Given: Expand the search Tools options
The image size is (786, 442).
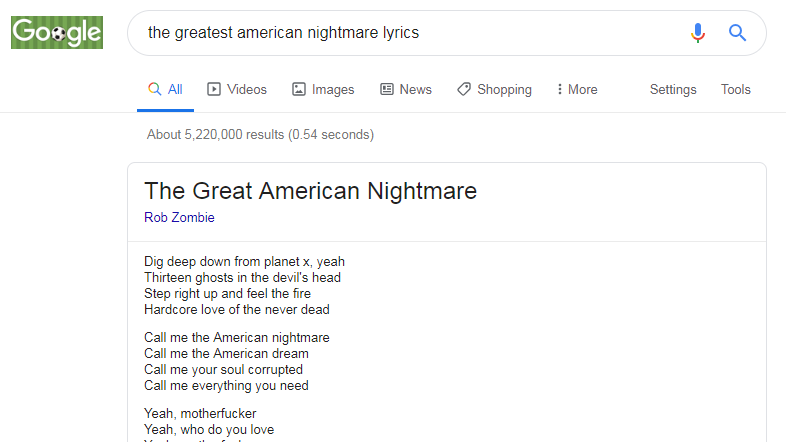Looking at the screenshot, I should coord(735,89).
